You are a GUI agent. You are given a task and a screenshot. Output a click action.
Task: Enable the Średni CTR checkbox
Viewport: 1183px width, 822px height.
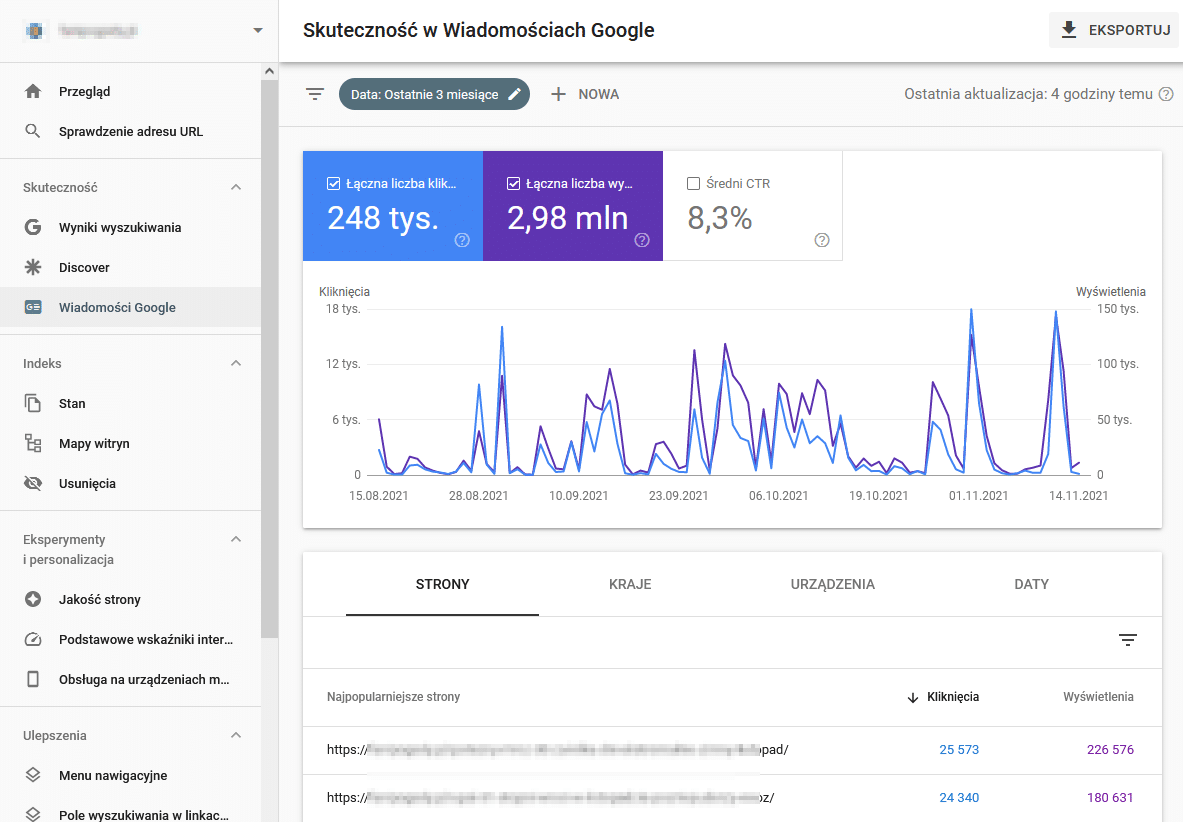[x=693, y=183]
